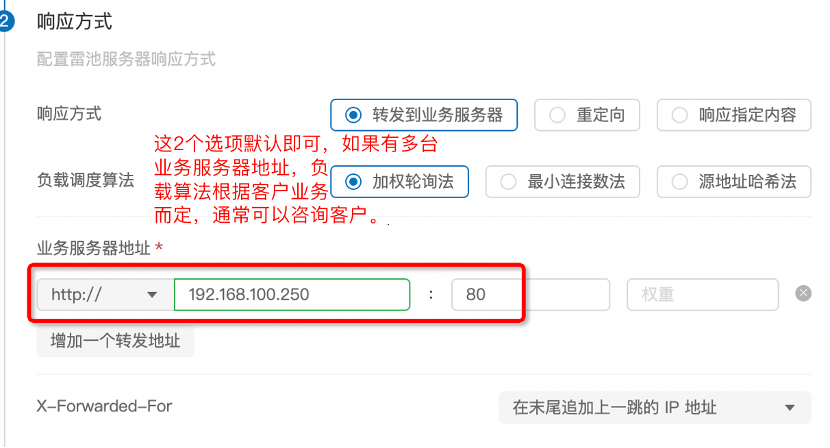The image size is (830, 448).
Task: Click the server IP address field
Action: pos(292,294)
